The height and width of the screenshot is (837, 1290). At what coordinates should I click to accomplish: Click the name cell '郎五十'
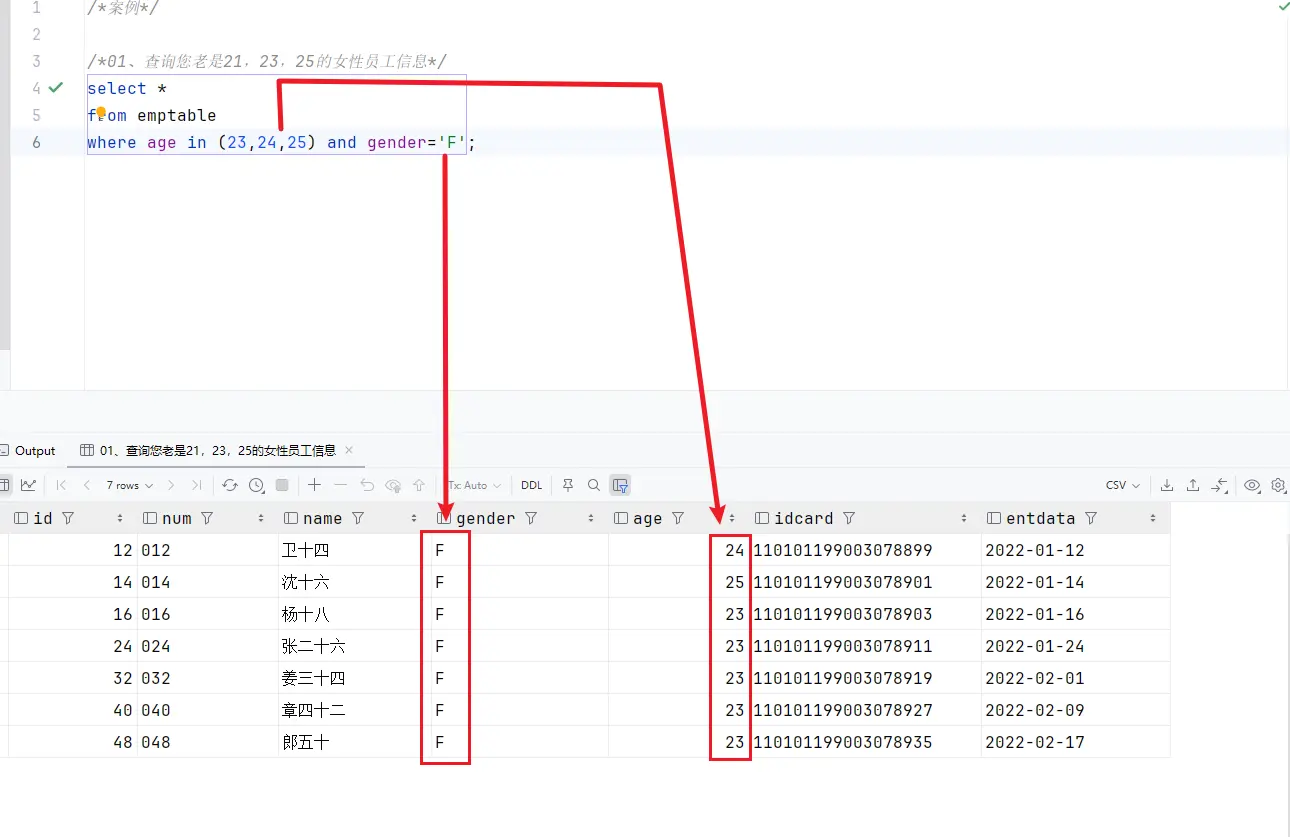coord(306,742)
